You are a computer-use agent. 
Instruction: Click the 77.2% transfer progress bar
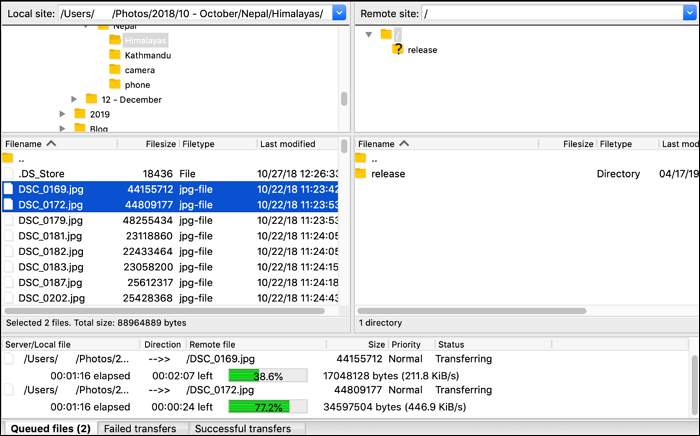click(x=268, y=407)
